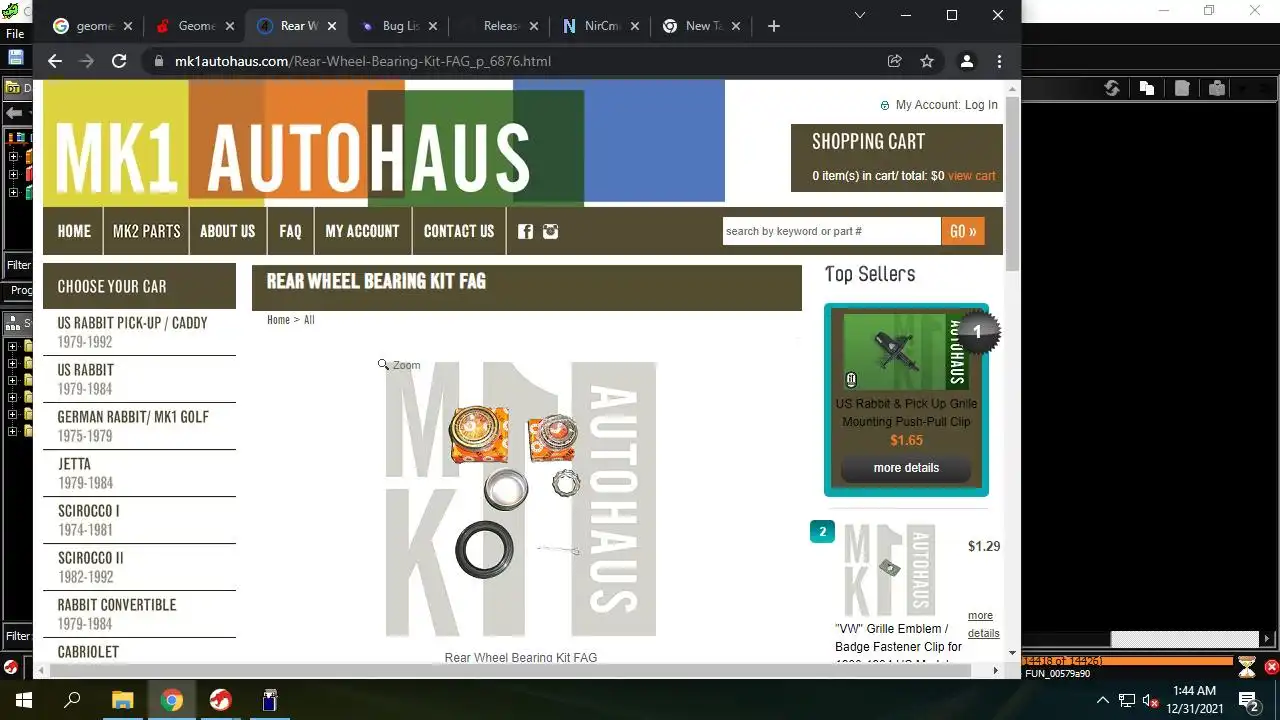Click the red cancel icon by progress bar
The height and width of the screenshot is (720, 1280).
tap(1272, 666)
